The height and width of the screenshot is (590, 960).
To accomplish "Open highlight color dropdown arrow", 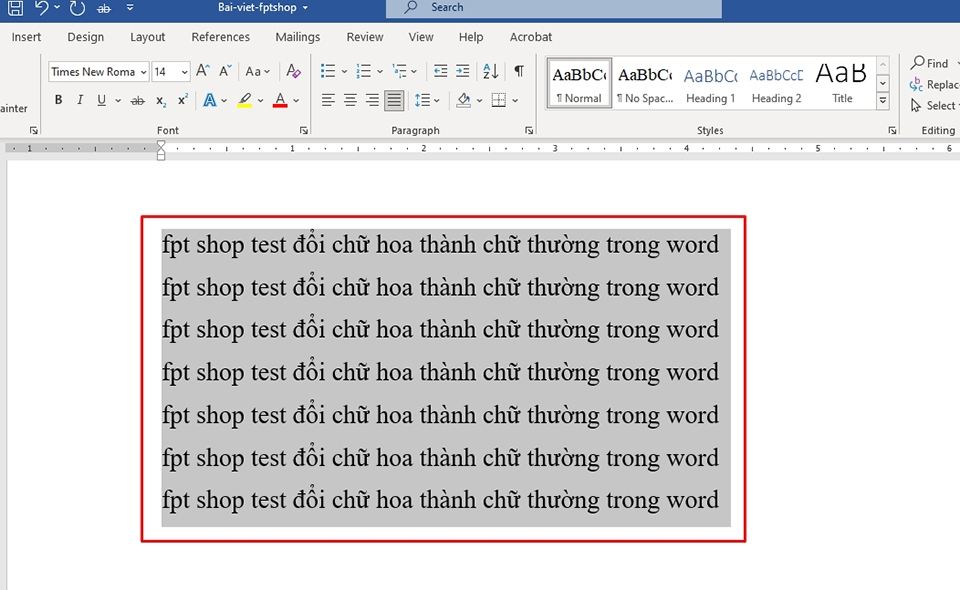I will tap(260, 100).
